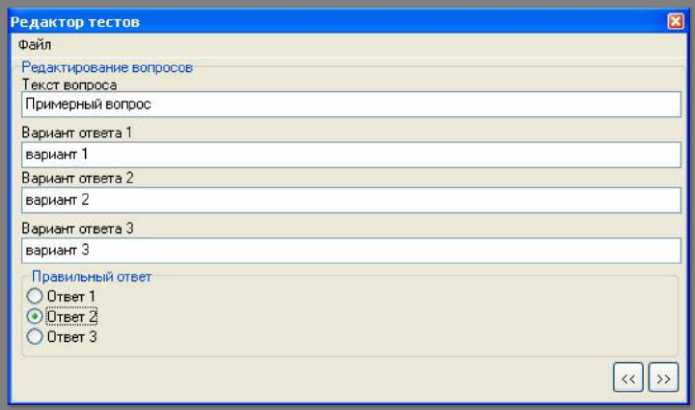Click the Редактор тестов title bar
The height and width of the screenshot is (410, 695).
(x=337, y=21)
